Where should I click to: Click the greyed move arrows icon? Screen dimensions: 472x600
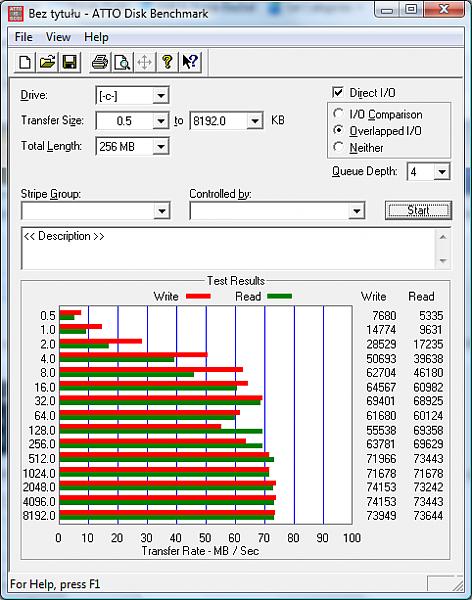click(x=145, y=62)
